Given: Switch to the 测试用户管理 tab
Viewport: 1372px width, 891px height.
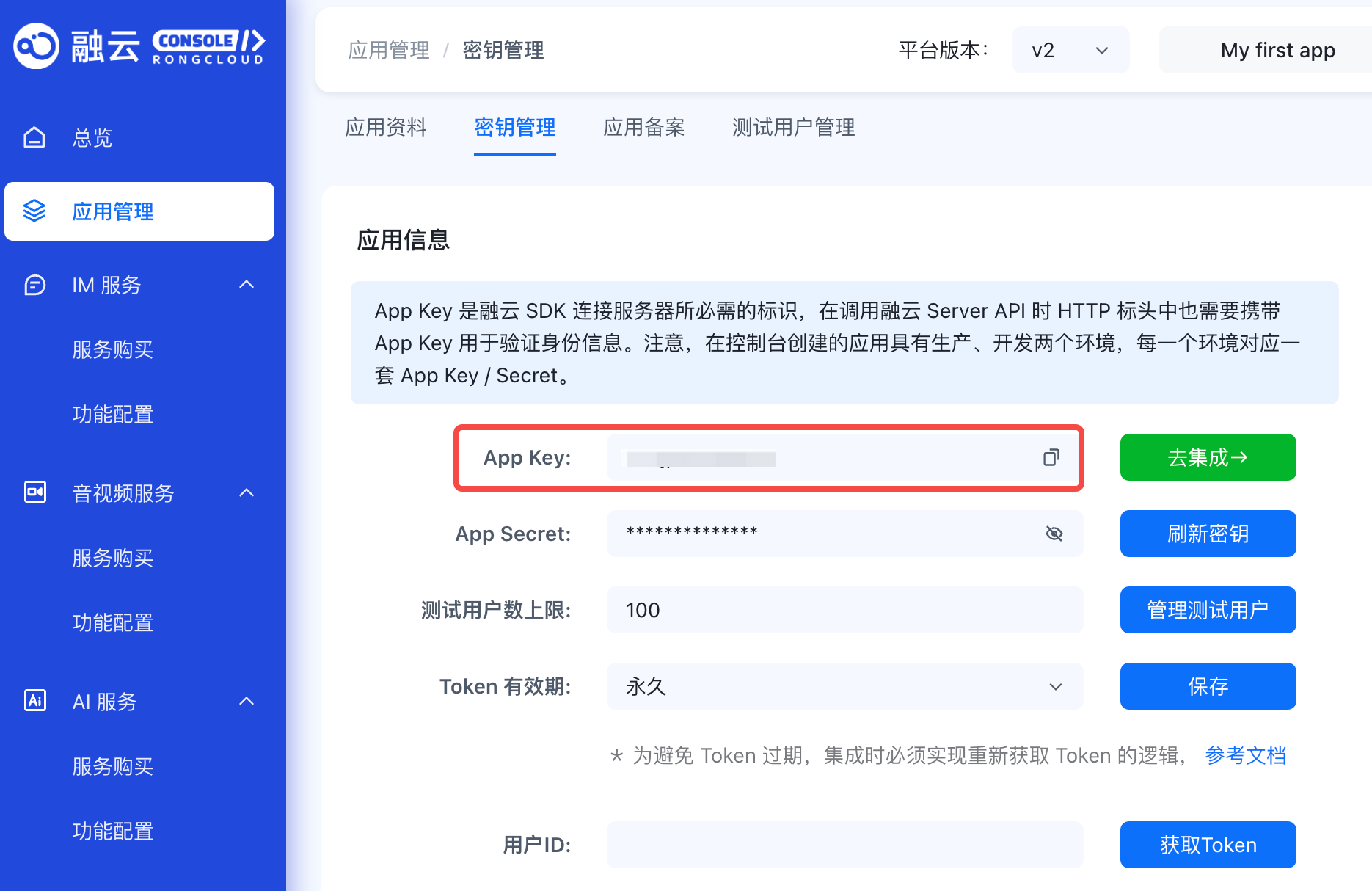Looking at the screenshot, I should [793, 128].
